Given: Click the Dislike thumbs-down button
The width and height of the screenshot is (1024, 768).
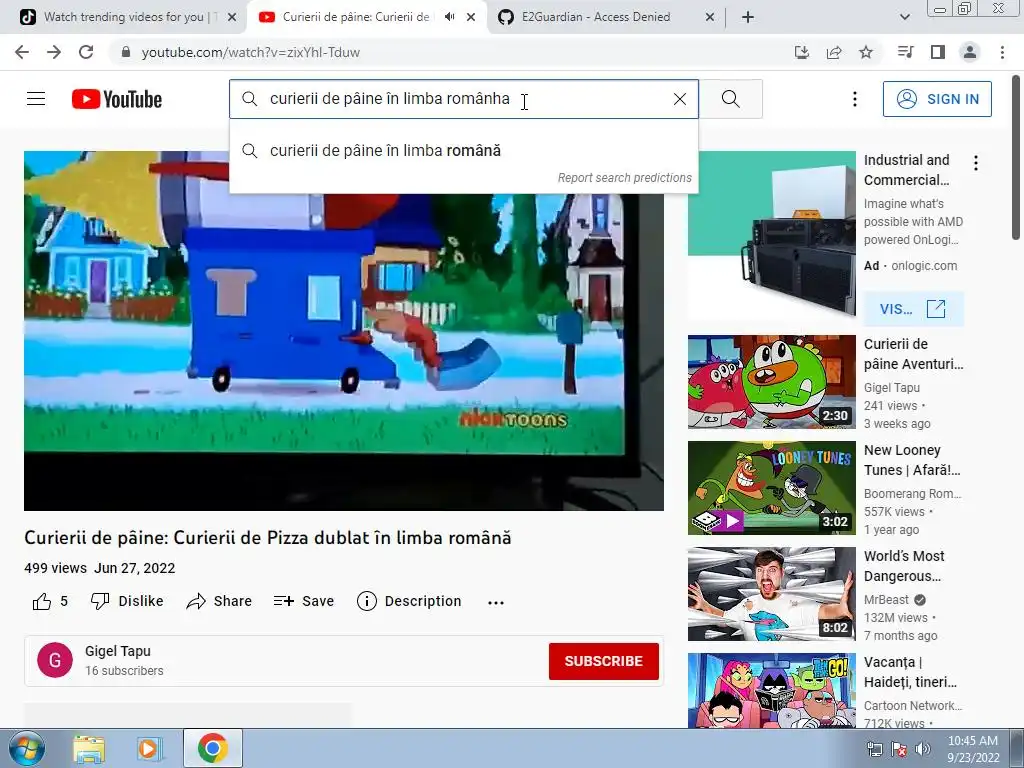Looking at the screenshot, I should 127,601.
